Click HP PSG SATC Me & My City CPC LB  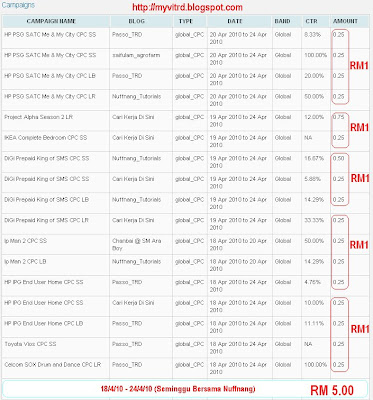(x=50, y=76)
